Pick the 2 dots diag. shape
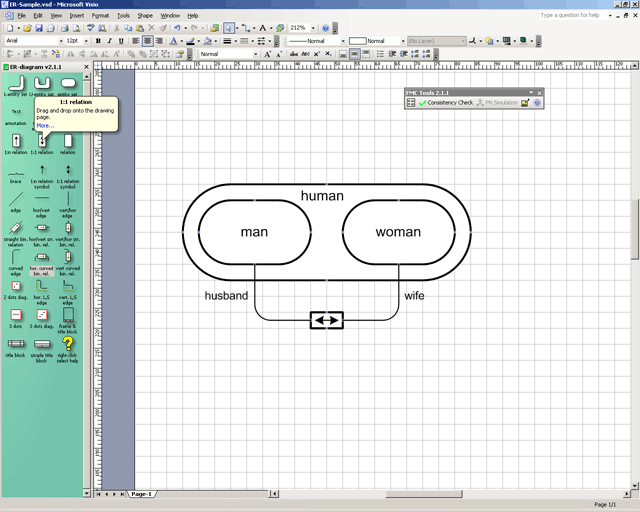This screenshot has width=640, height=512. pos(16,286)
